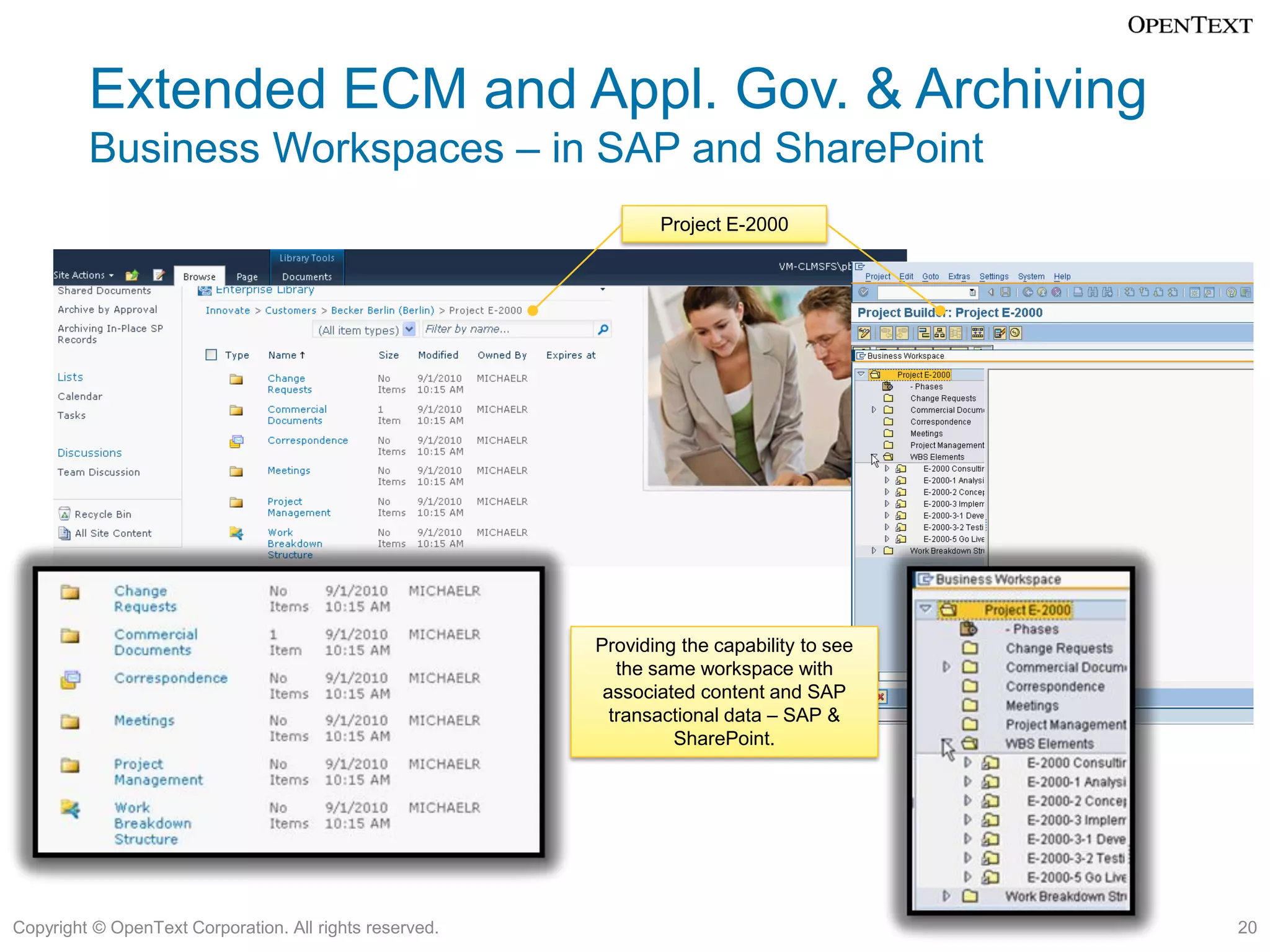This screenshot has width=1270, height=952.
Task: Open All Site Content link
Action: [113, 533]
